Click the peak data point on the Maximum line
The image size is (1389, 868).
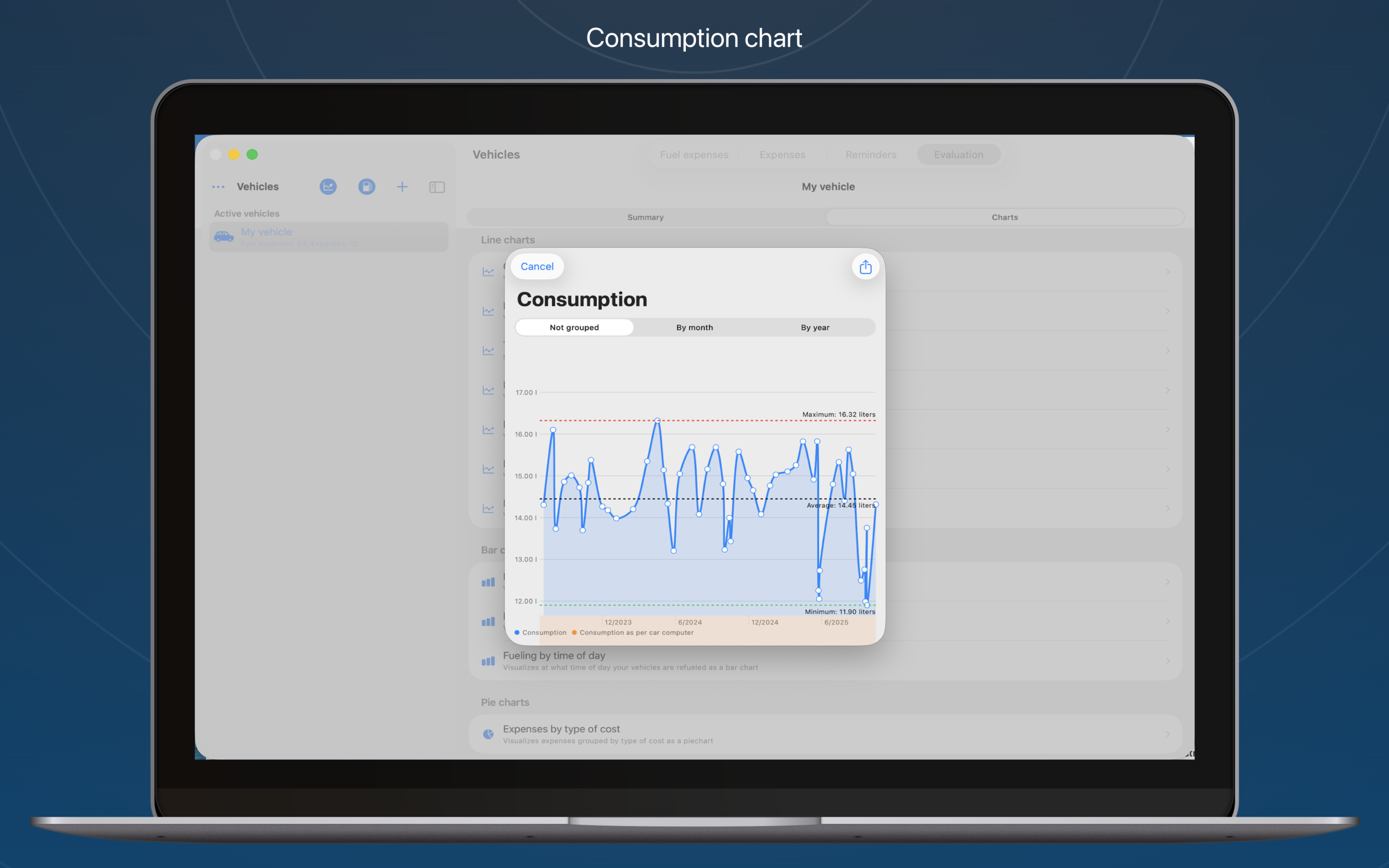point(657,421)
